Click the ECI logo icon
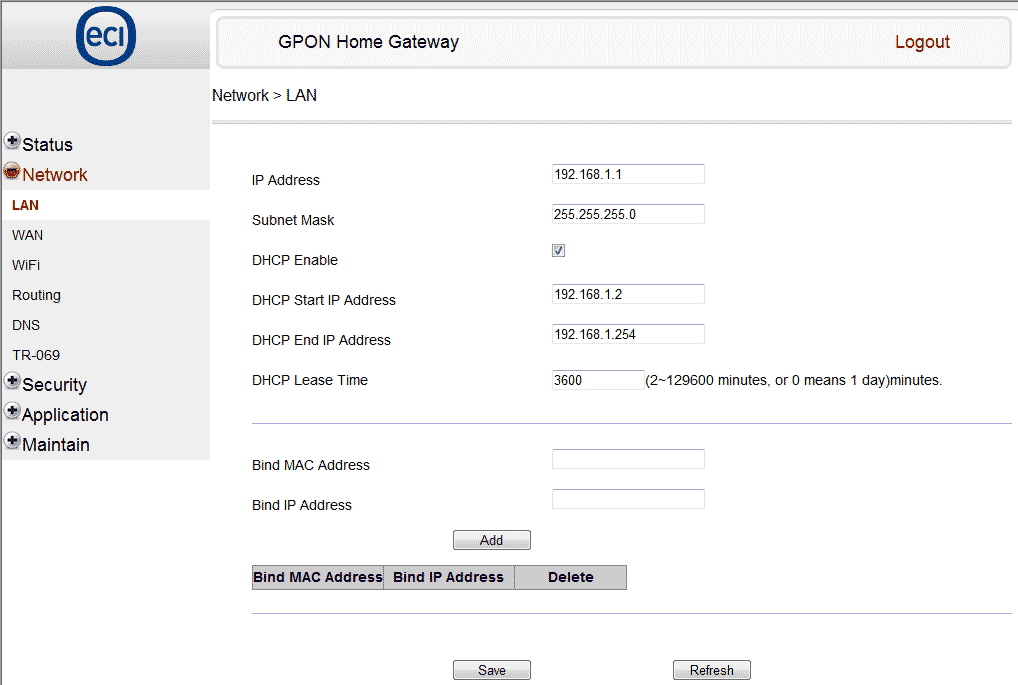Screen dimensions: 1018x685 [106, 36]
